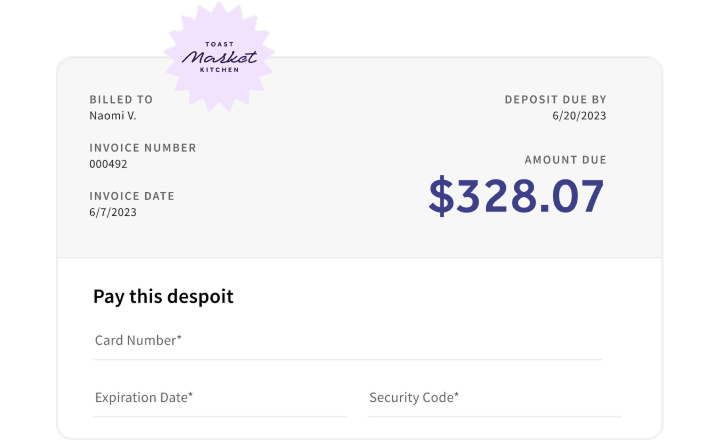This screenshot has width=720, height=440.
Task: Click the Card Number underline
Action: pos(348,360)
